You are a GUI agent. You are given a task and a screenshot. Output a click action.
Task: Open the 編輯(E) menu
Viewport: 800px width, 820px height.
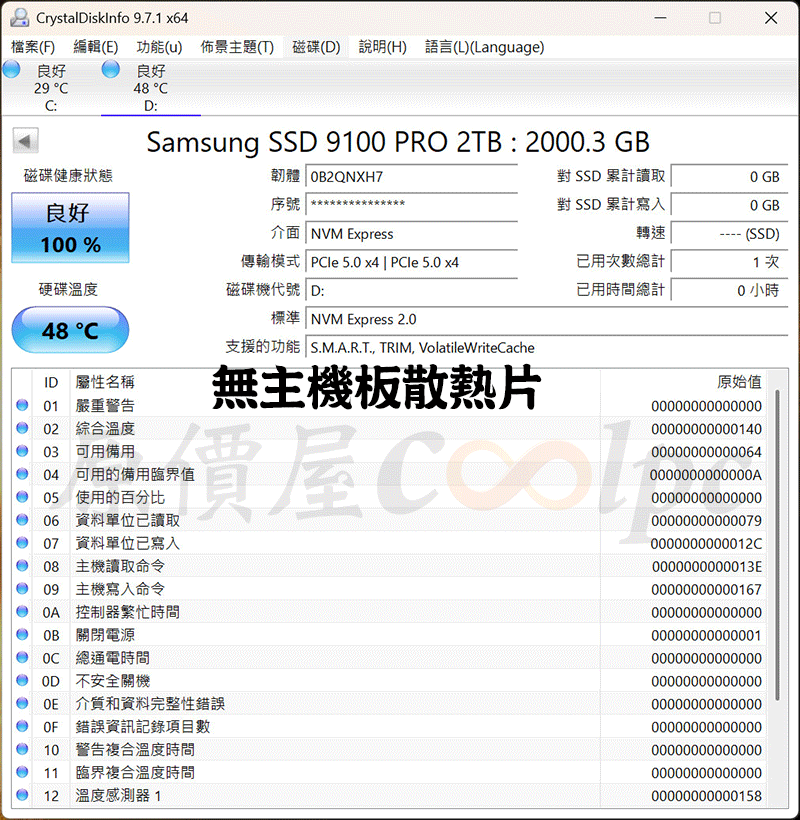coord(96,47)
